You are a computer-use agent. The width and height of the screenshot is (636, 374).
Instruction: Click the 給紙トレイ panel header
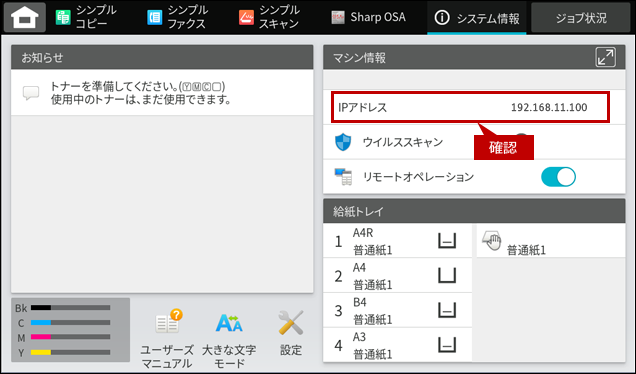[474, 211]
